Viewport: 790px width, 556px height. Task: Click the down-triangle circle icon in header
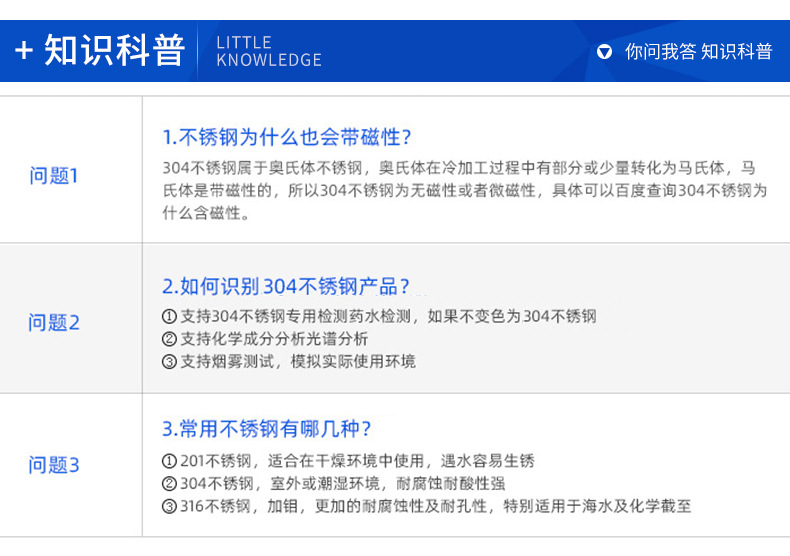click(604, 51)
